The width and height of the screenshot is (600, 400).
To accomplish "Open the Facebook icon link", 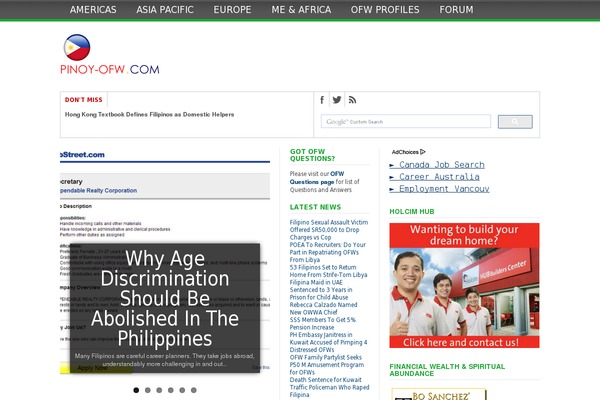I will pos(322,100).
